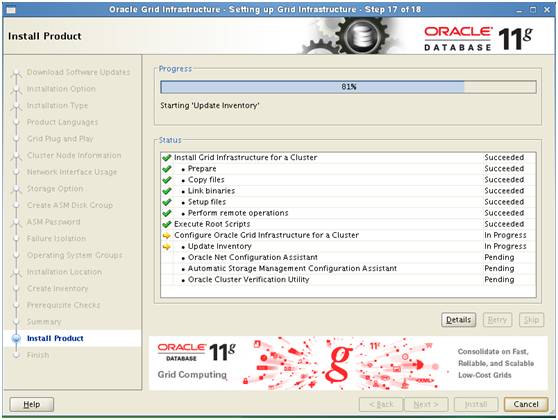Image resolution: width=558 pixels, height=420 pixels.
Task: Select the 'Copy files' status row
Action: click(x=348, y=179)
